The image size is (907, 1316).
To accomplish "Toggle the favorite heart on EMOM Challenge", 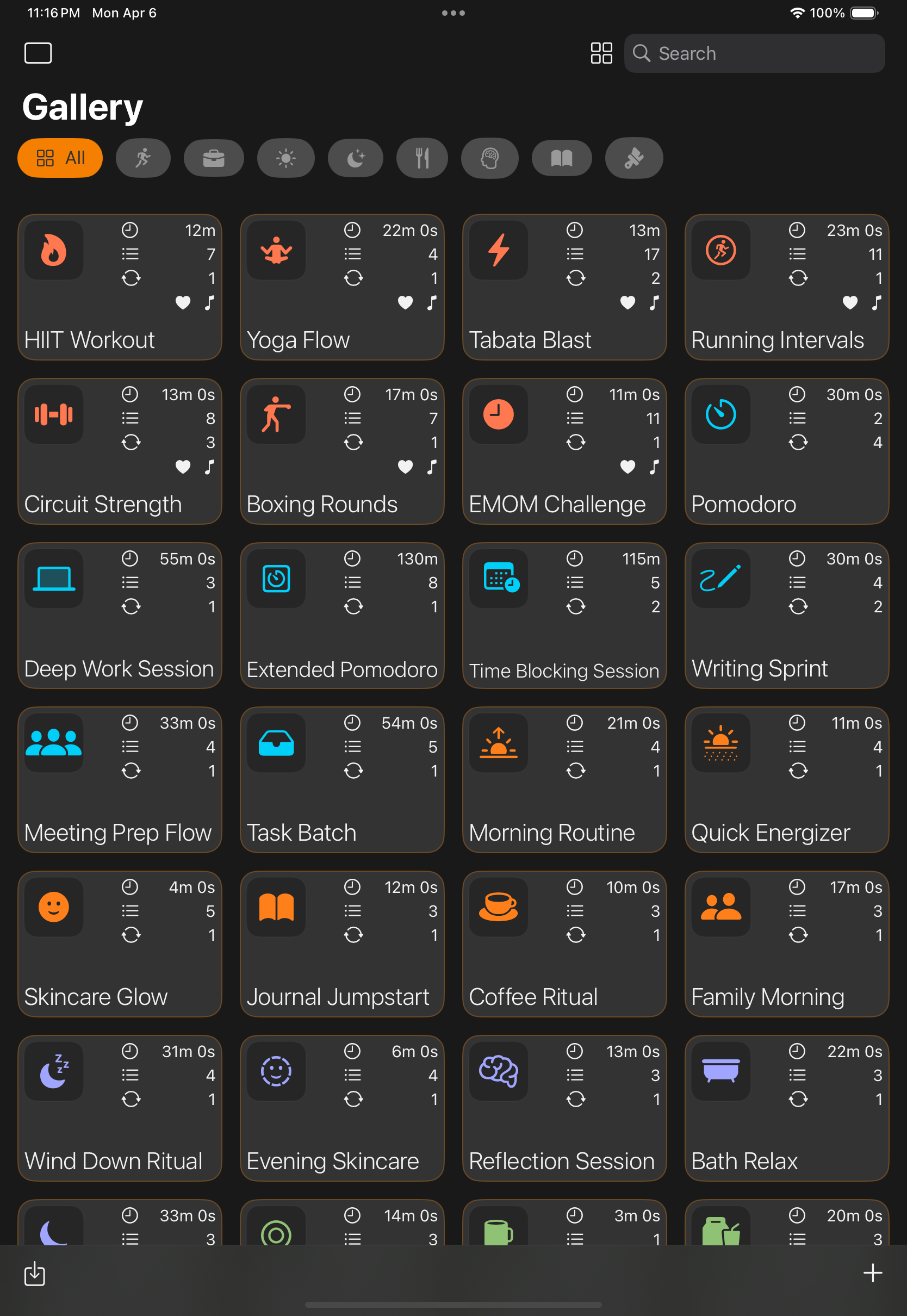I will tap(628, 467).
